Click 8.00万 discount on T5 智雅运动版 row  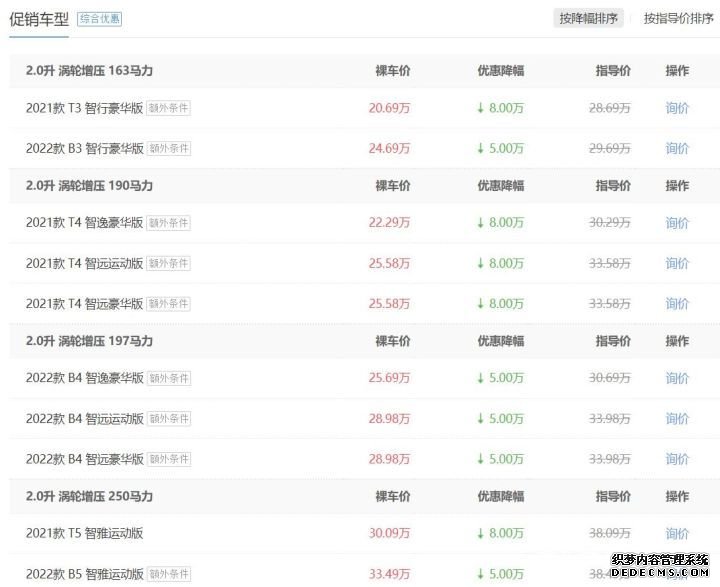pyautogui.click(x=501, y=533)
